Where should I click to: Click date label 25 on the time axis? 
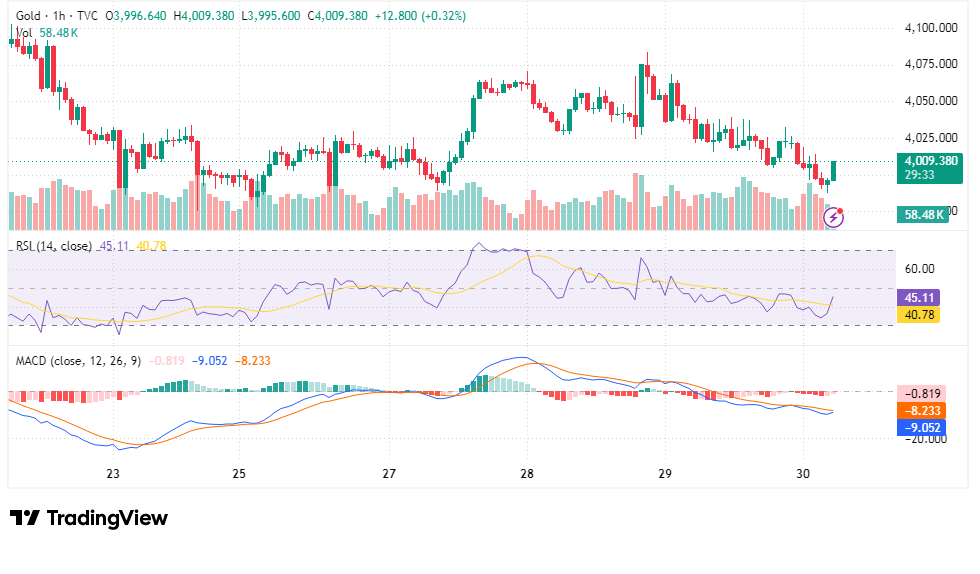point(239,473)
